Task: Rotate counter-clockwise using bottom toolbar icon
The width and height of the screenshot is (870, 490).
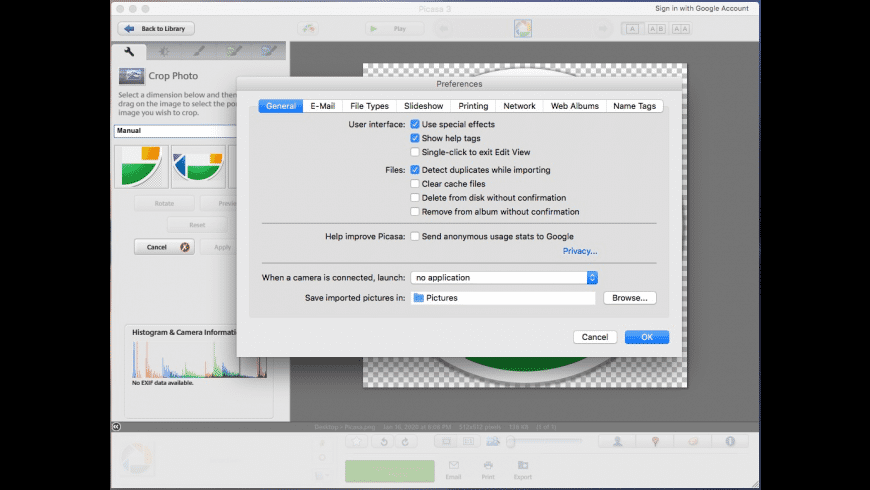Action: (383, 442)
